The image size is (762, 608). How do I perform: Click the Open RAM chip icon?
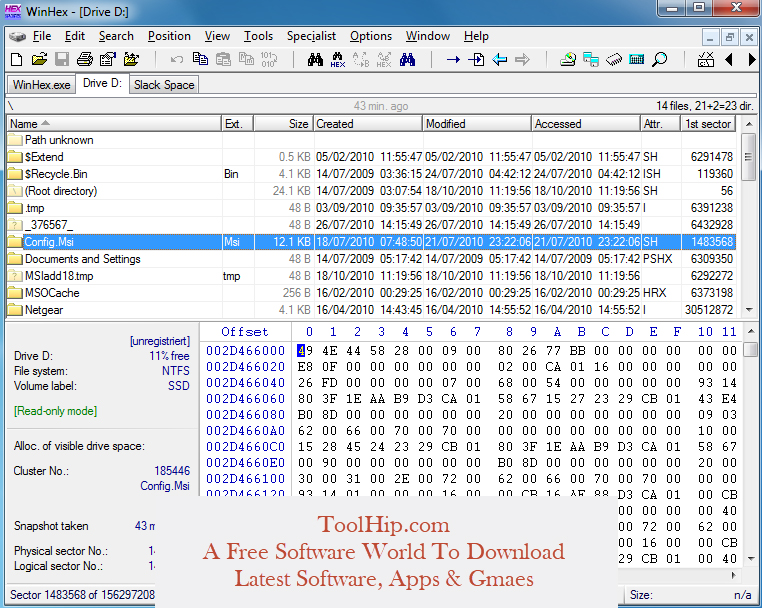[614, 60]
